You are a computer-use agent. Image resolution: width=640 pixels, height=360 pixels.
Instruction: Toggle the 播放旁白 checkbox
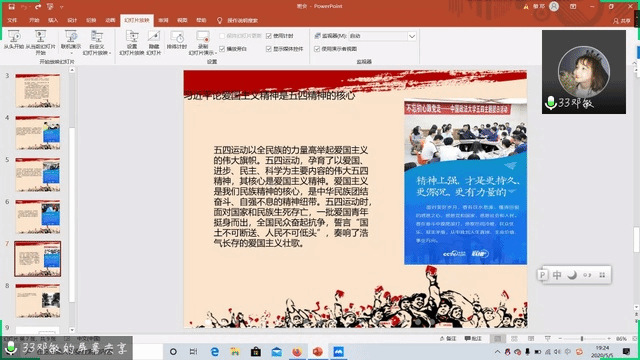tap(222, 49)
